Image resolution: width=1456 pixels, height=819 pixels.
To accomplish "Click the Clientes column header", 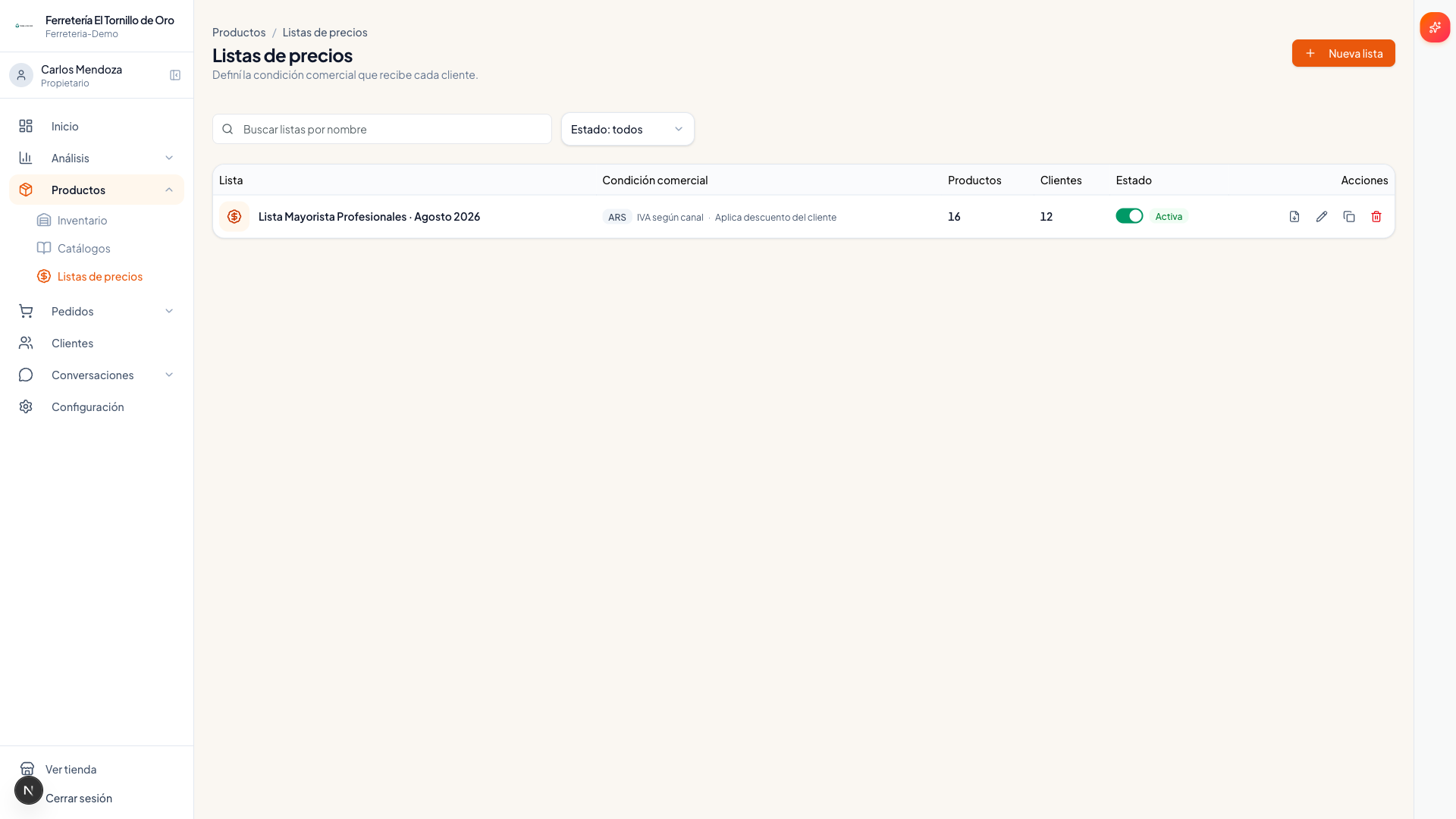I will tap(1061, 180).
